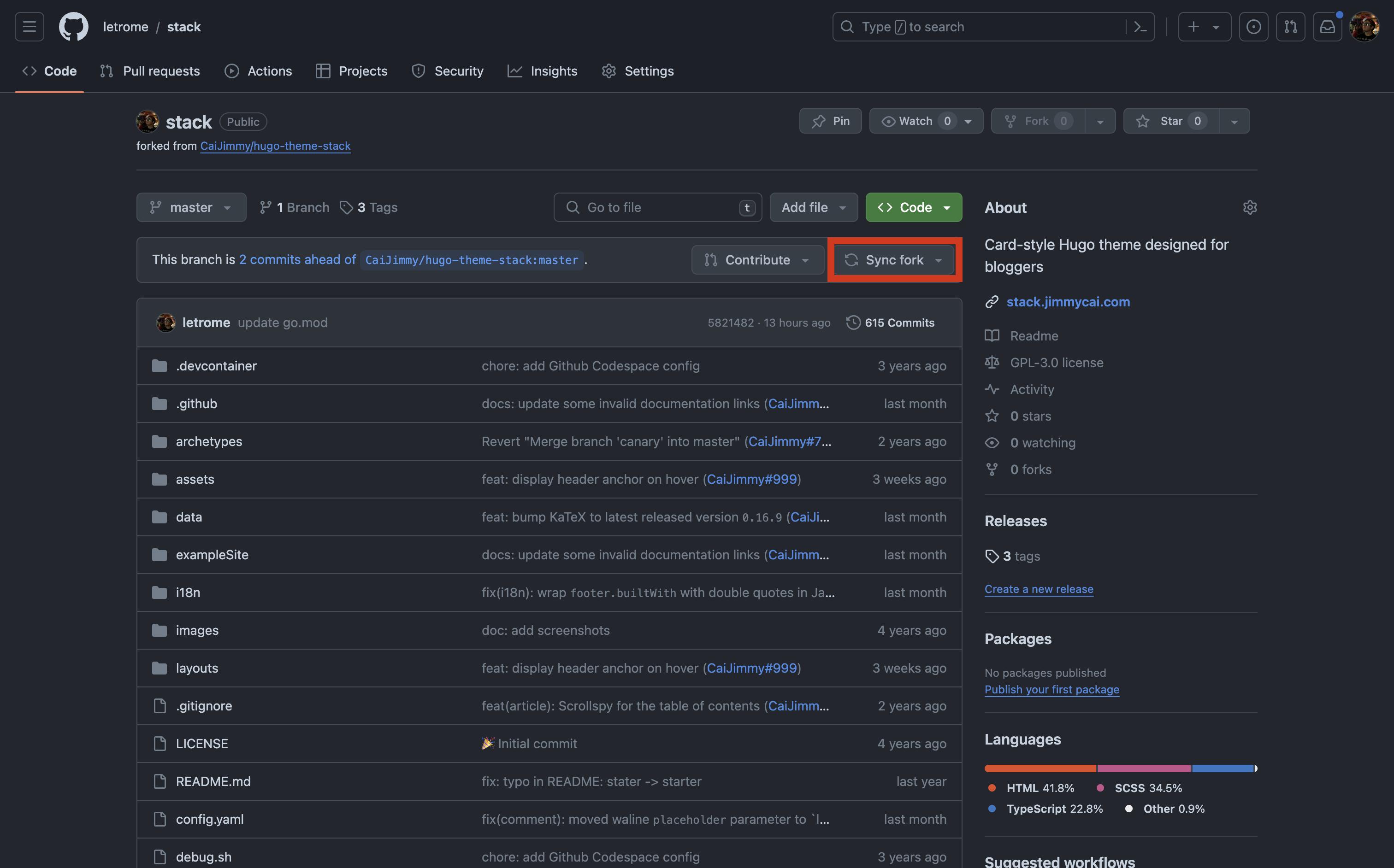The width and height of the screenshot is (1394, 868).
Task: Open pull requests via the header icon
Action: pos(1291,26)
